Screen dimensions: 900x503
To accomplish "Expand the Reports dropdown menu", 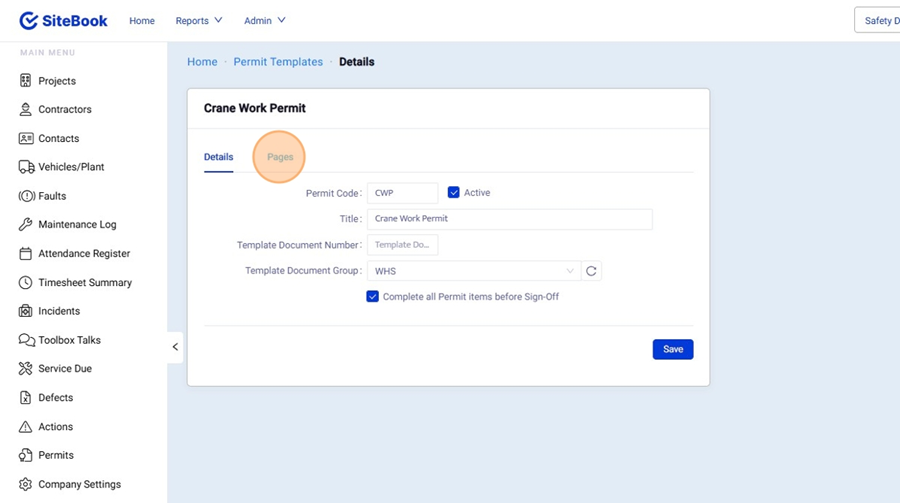I will [199, 21].
